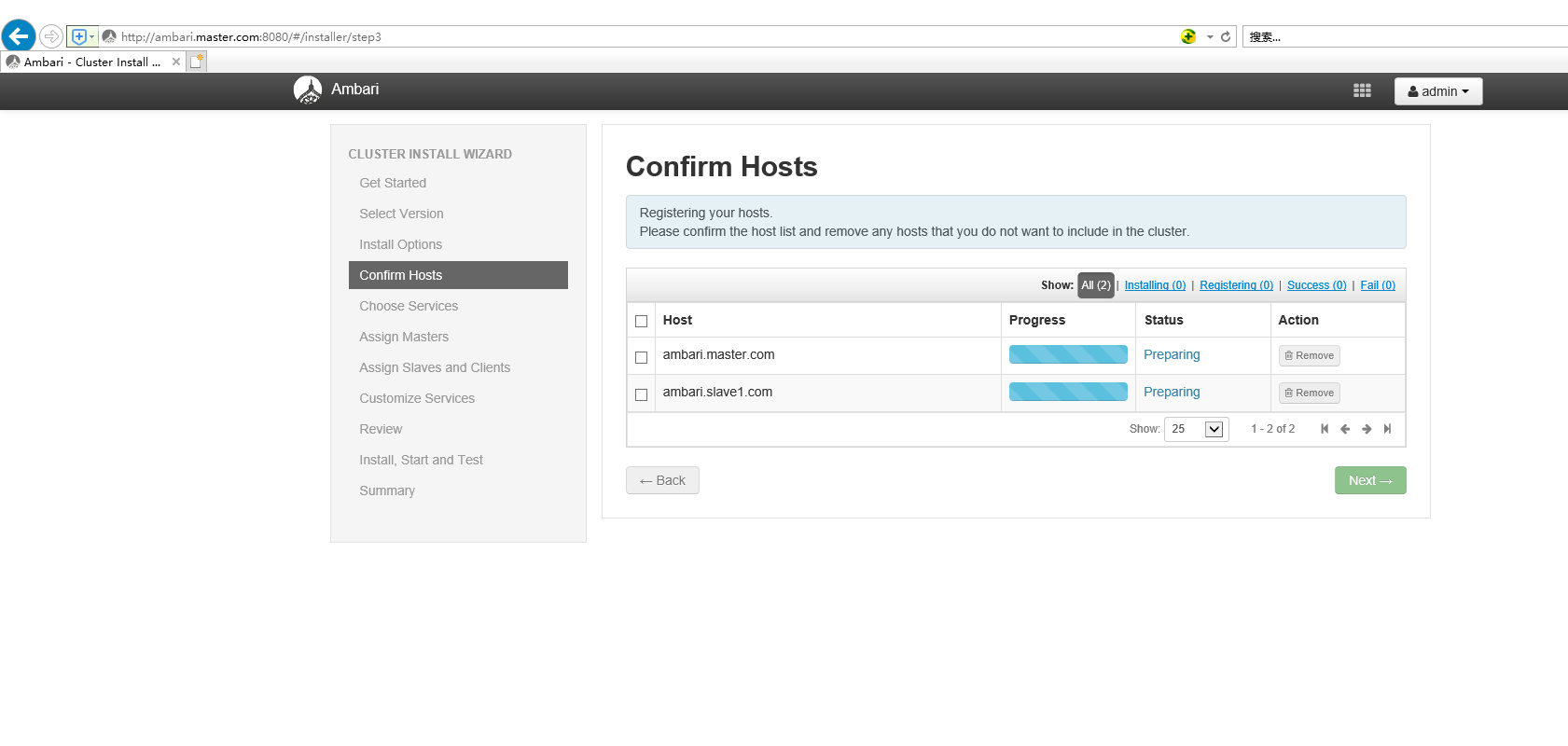Open new browser tab button
Image resolution: width=1568 pixels, height=746 pixels.
(x=196, y=62)
